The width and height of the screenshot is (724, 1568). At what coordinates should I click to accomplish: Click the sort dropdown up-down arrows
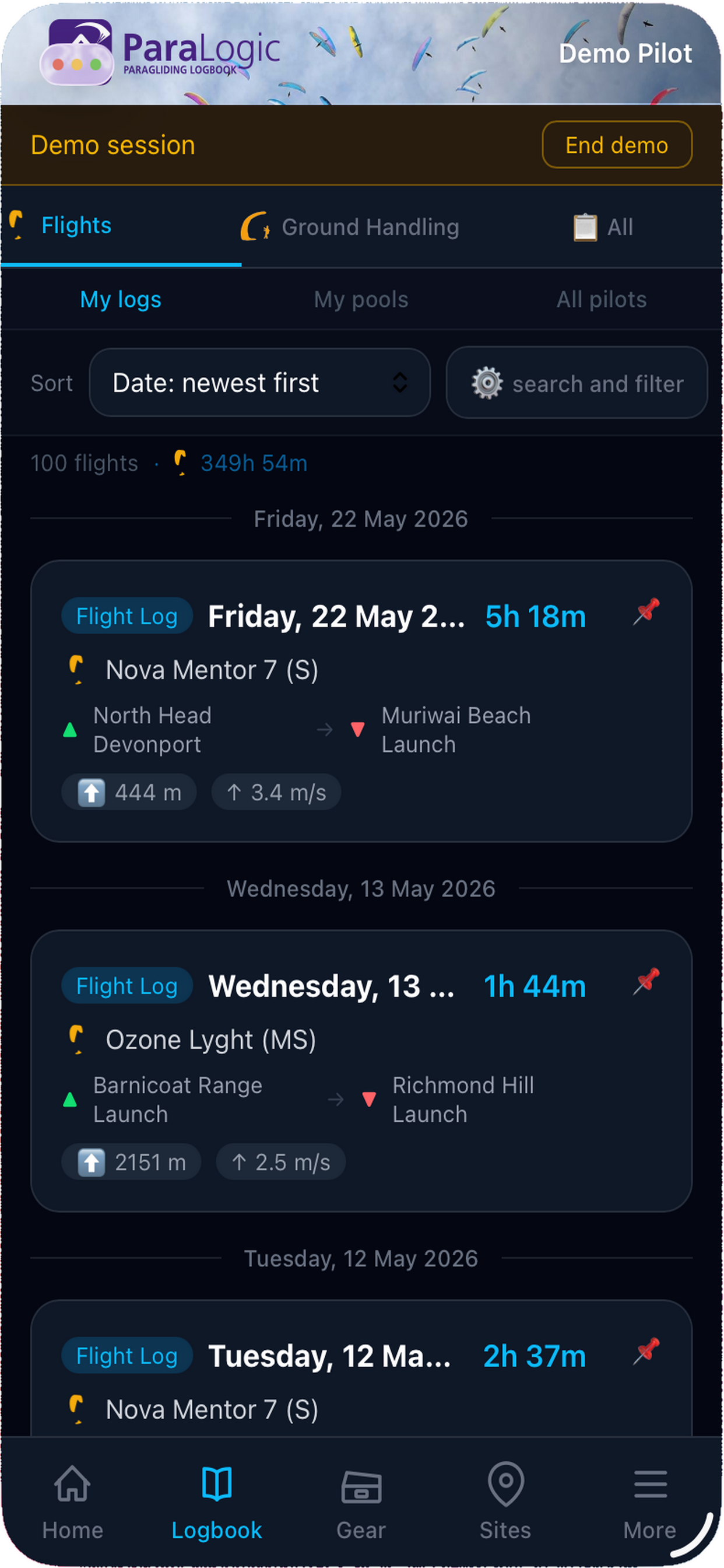point(400,382)
